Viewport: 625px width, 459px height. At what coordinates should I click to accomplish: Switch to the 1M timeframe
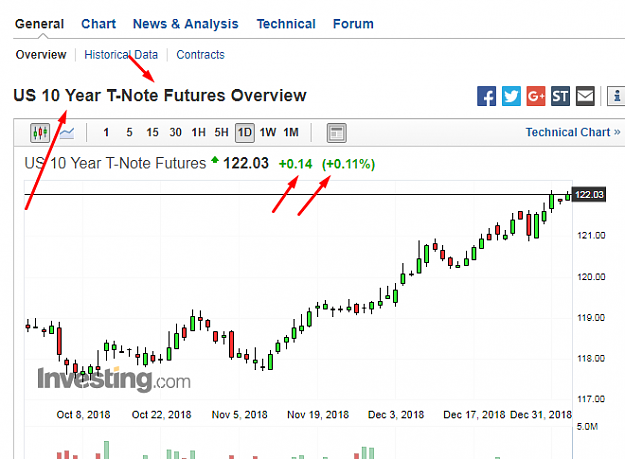tap(291, 132)
